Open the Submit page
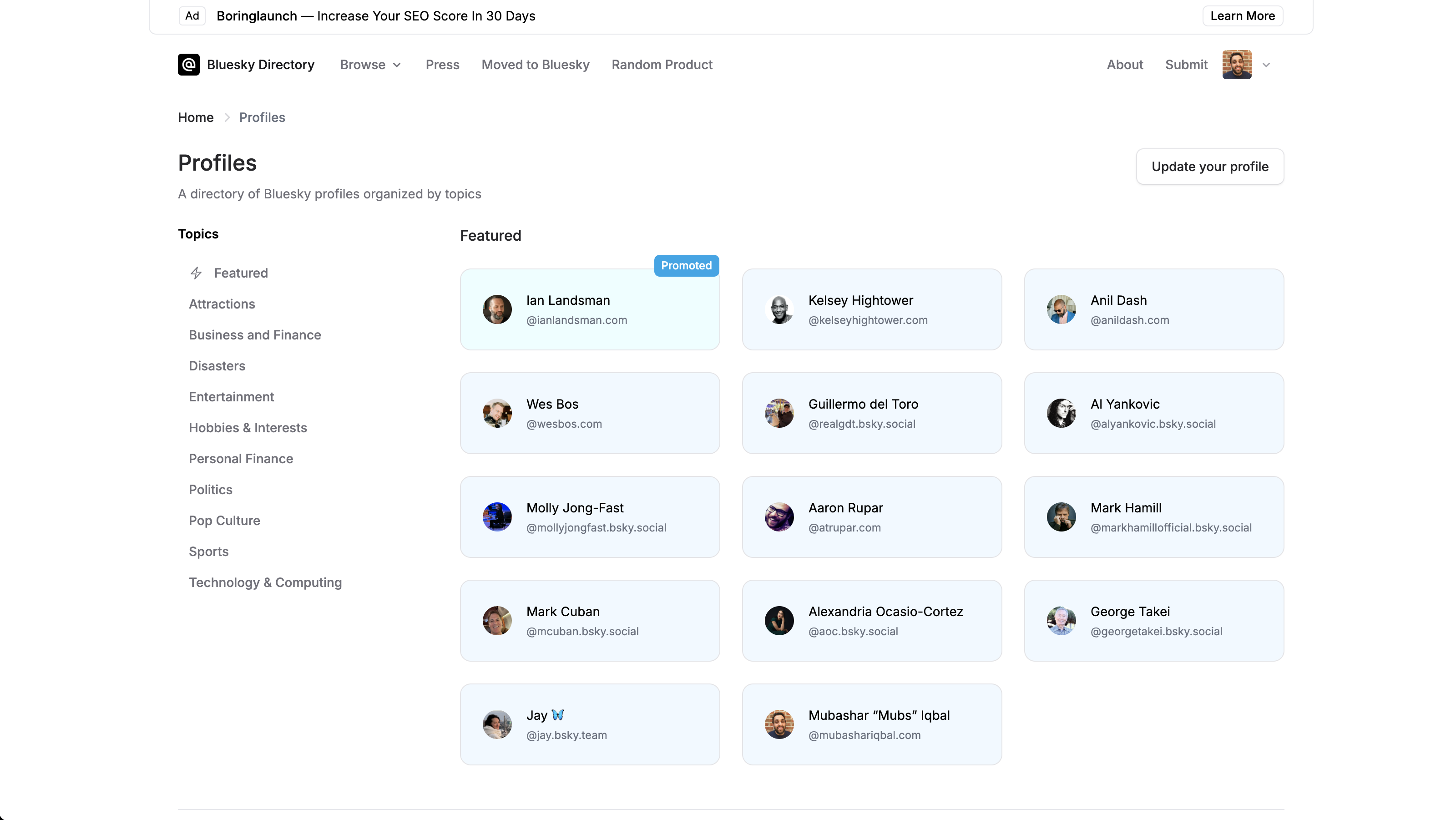The height and width of the screenshot is (820, 1456). click(1186, 65)
